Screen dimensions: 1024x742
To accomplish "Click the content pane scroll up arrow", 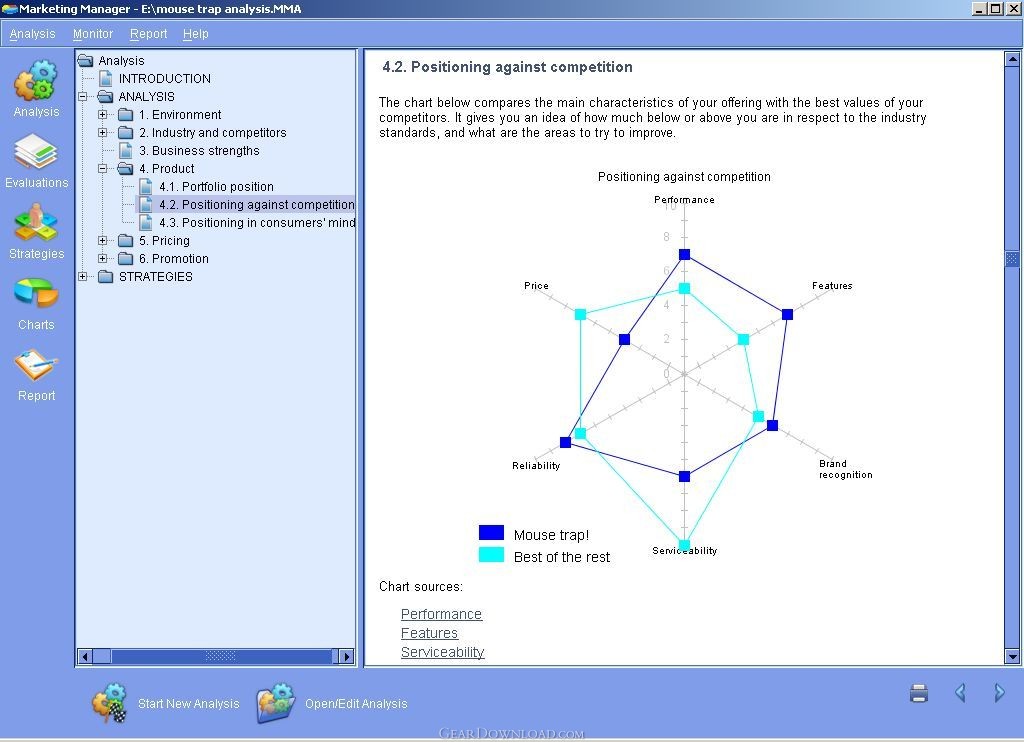I will tap(1012, 59).
